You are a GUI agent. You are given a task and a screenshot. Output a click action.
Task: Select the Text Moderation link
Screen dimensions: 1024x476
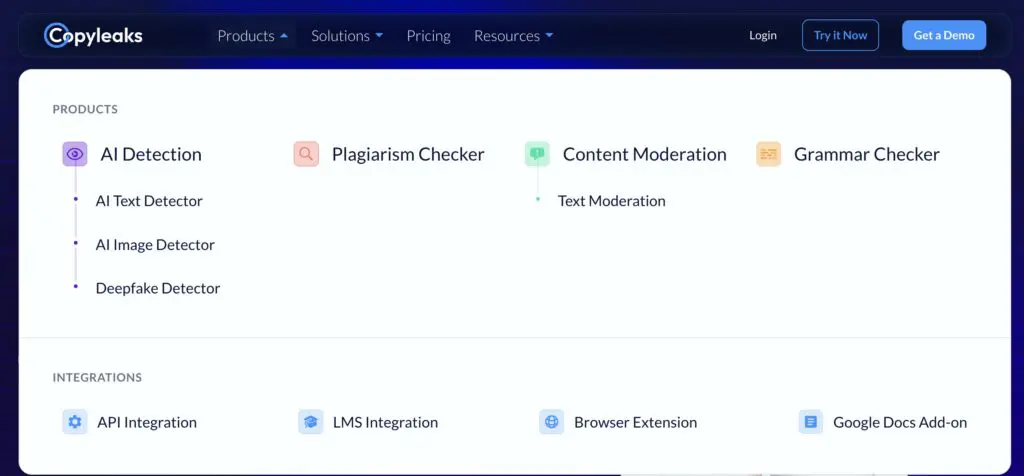pyautogui.click(x=611, y=201)
